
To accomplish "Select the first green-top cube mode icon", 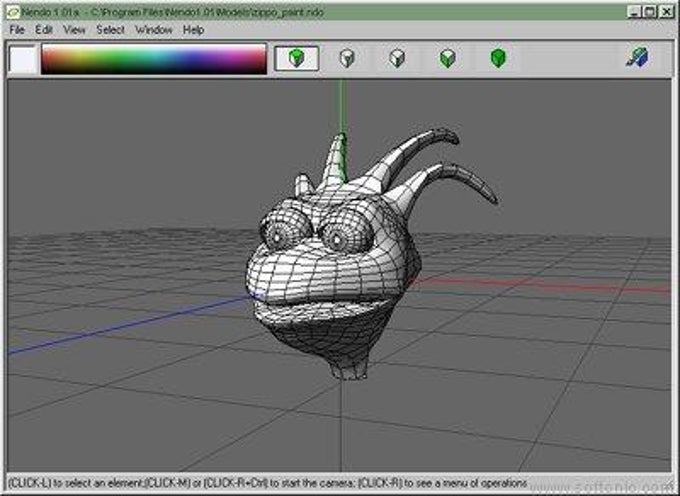I will [x=297, y=58].
